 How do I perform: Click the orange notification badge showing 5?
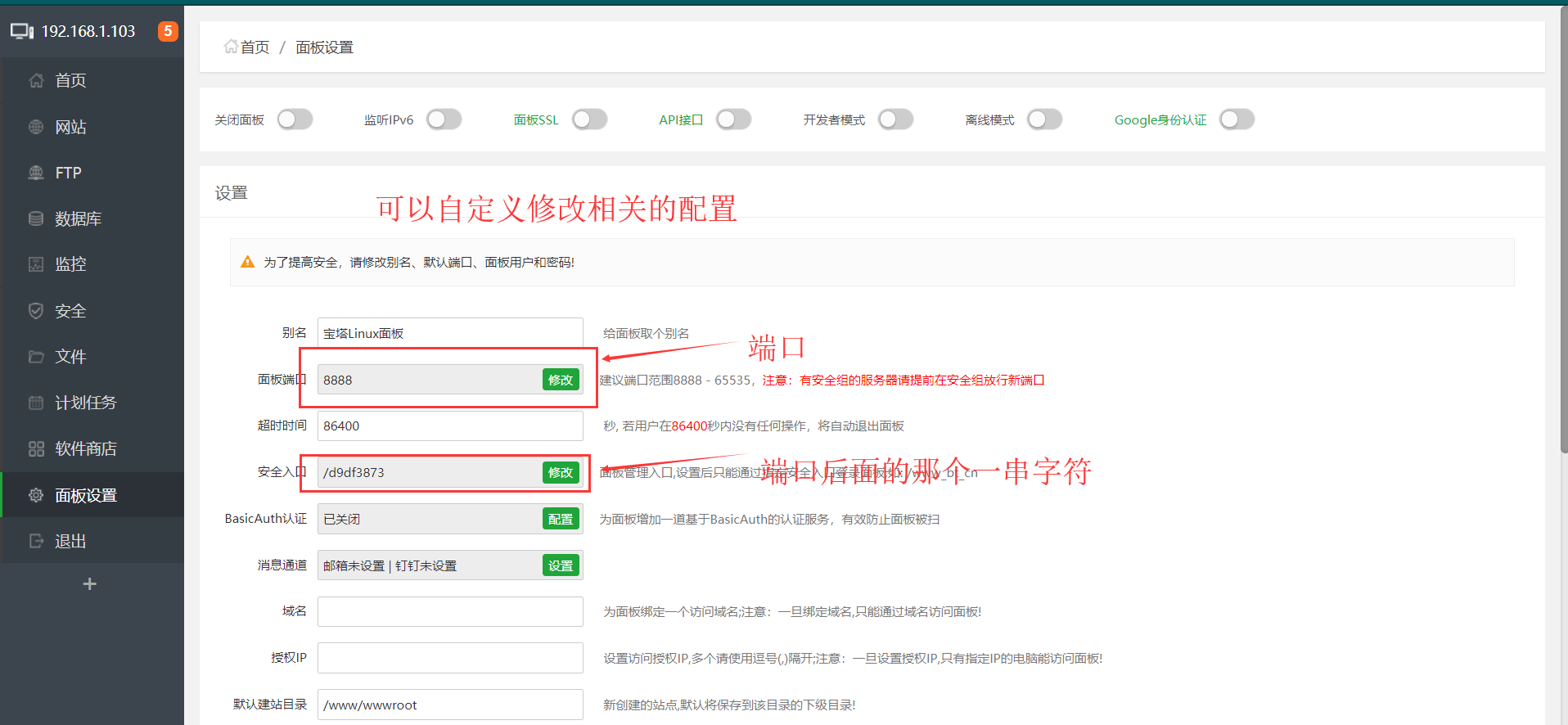[x=168, y=31]
